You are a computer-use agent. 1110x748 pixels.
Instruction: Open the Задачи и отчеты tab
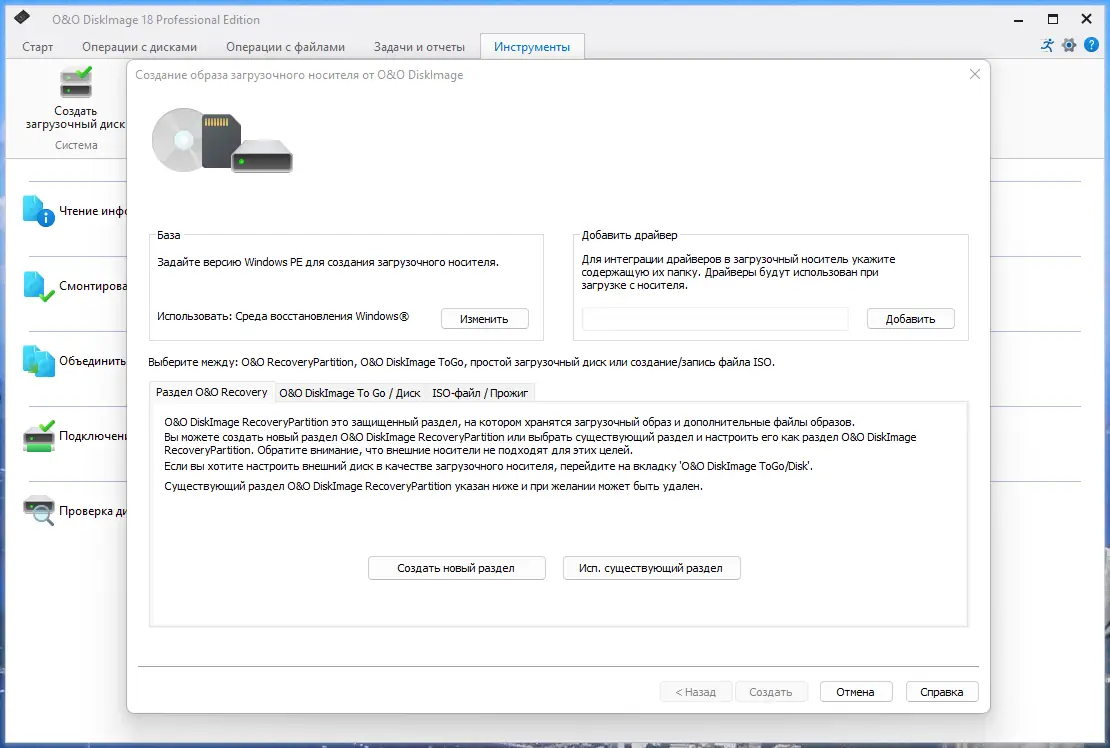(x=419, y=47)
